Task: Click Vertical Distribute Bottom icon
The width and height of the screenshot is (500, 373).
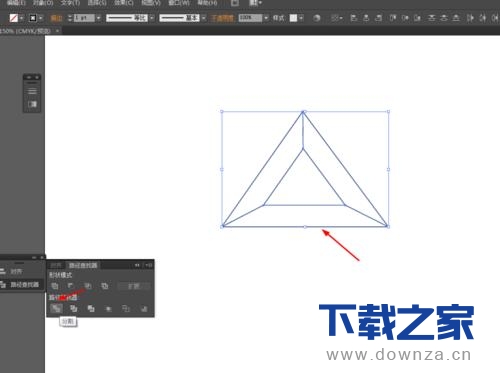Action: 456,18
